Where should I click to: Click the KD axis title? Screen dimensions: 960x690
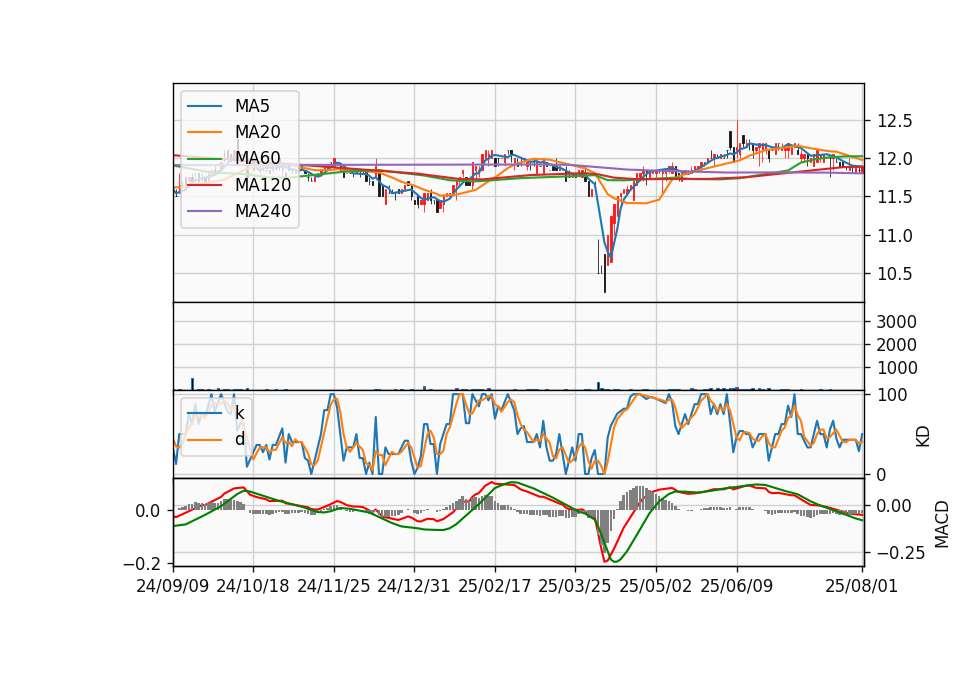coord(923,437)
